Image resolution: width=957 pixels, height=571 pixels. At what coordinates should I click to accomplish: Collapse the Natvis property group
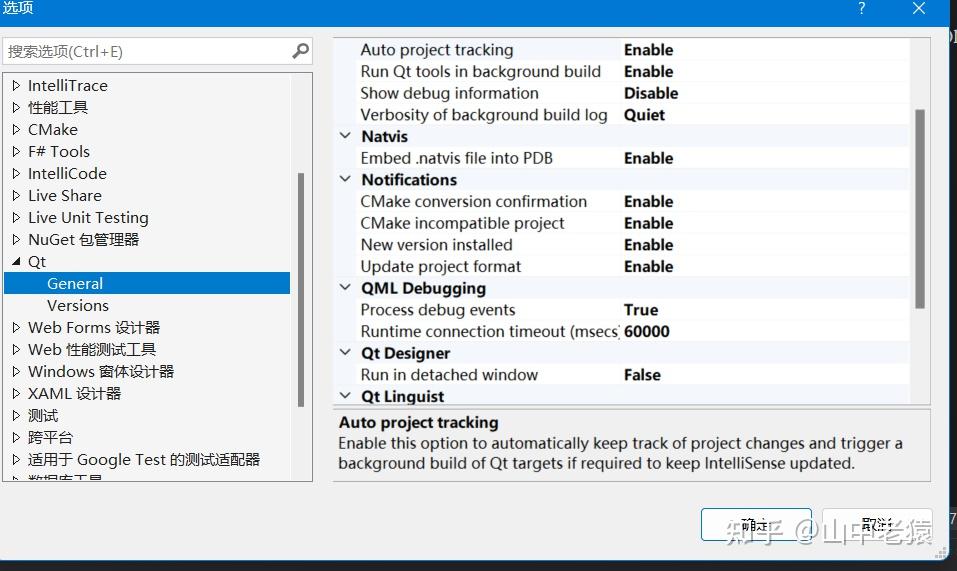(345, 136)
